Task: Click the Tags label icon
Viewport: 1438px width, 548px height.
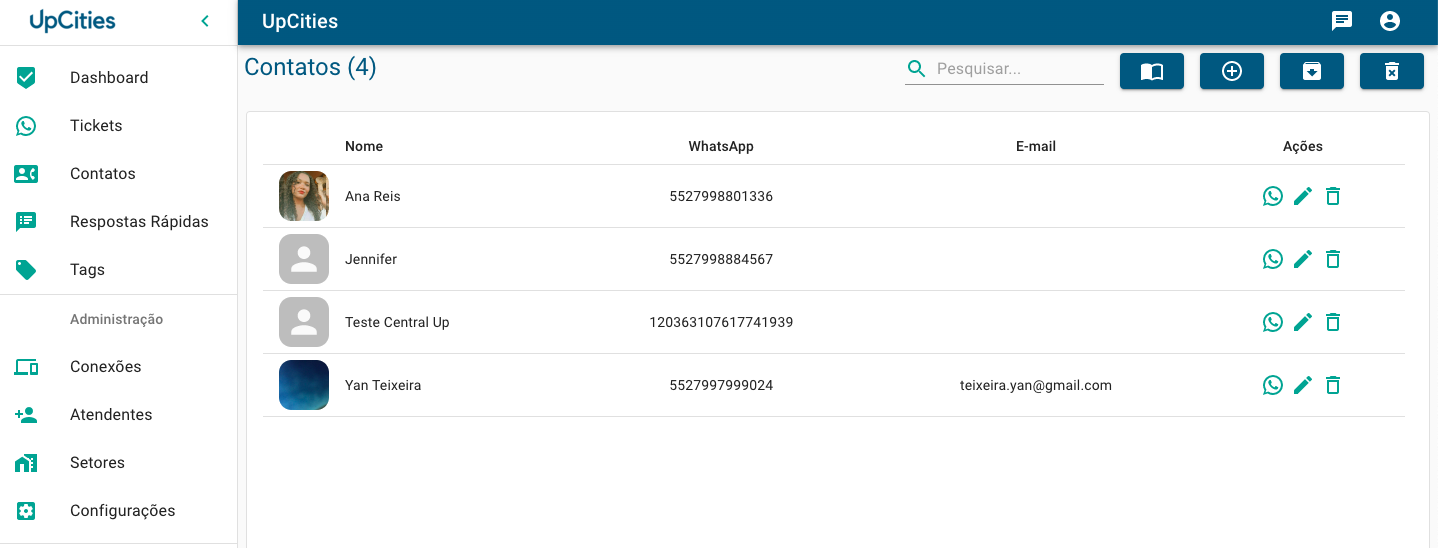Action: (26, 270)
